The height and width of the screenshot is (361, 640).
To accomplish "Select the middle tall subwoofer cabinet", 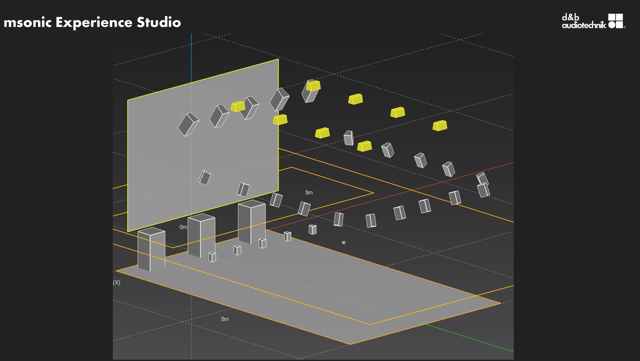I will point(201,236).
